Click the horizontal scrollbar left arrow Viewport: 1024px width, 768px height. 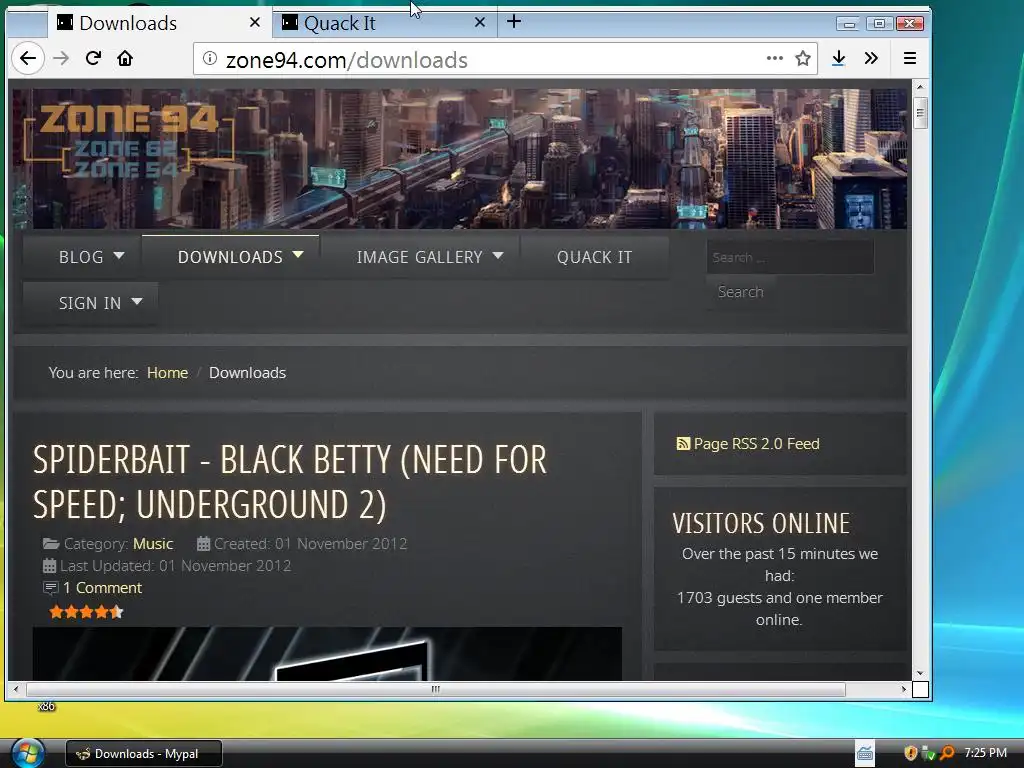(16, 689)
